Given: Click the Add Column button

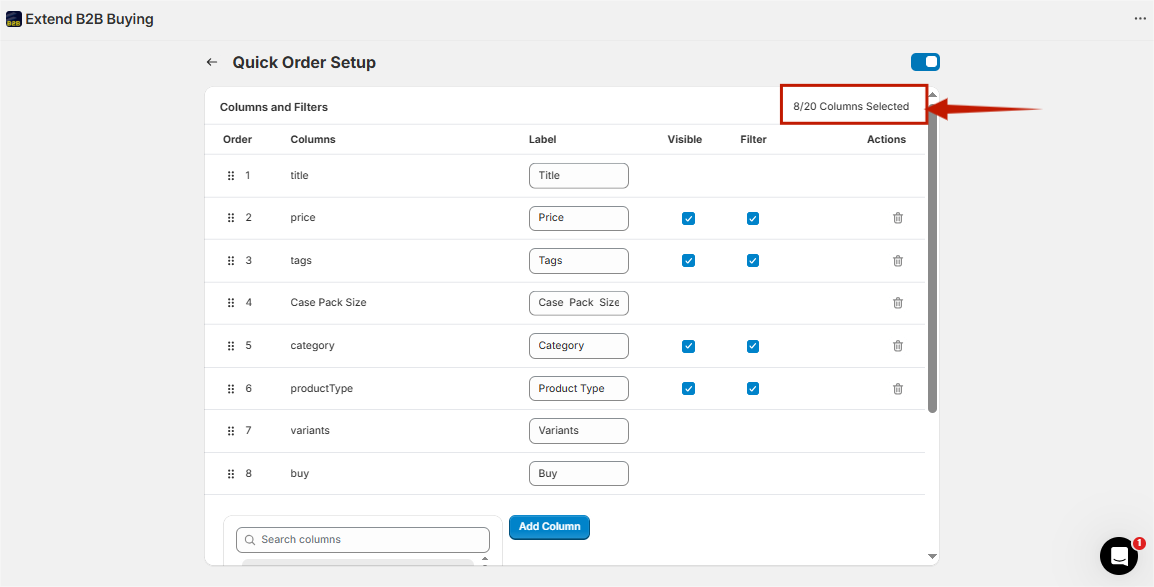Looking at the screenshot, I should (x=549, y=527).
